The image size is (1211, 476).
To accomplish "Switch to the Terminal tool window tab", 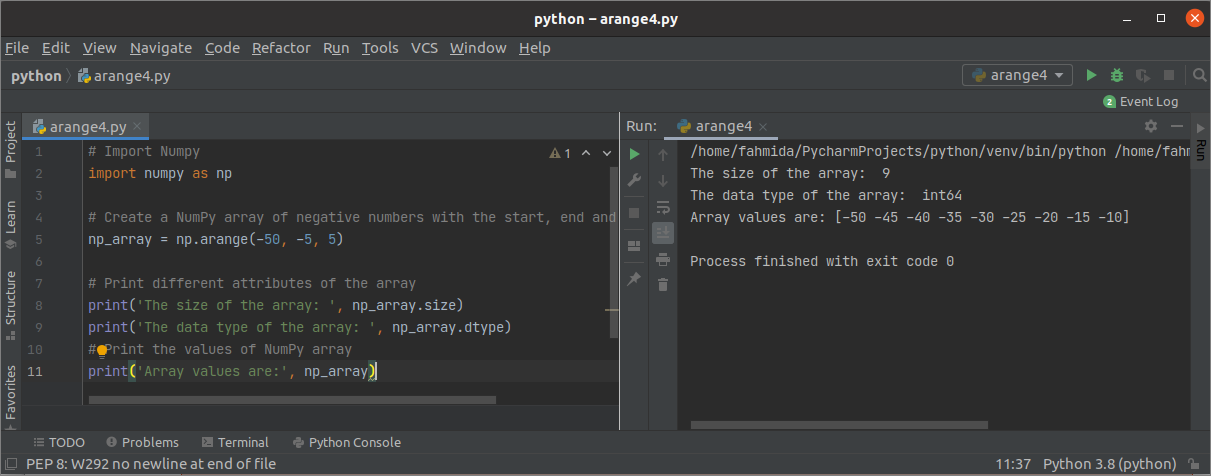I will (x=235, y=442).
